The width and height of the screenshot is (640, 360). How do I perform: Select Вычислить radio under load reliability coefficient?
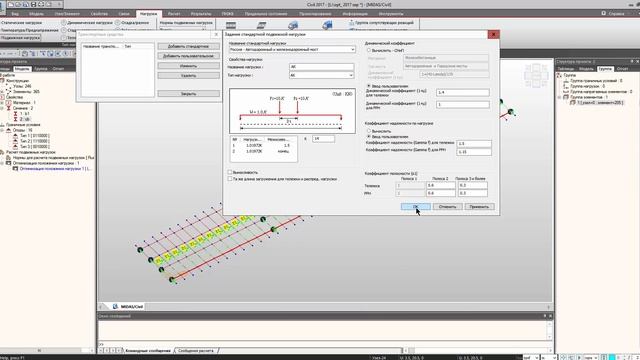click(369, 131)
